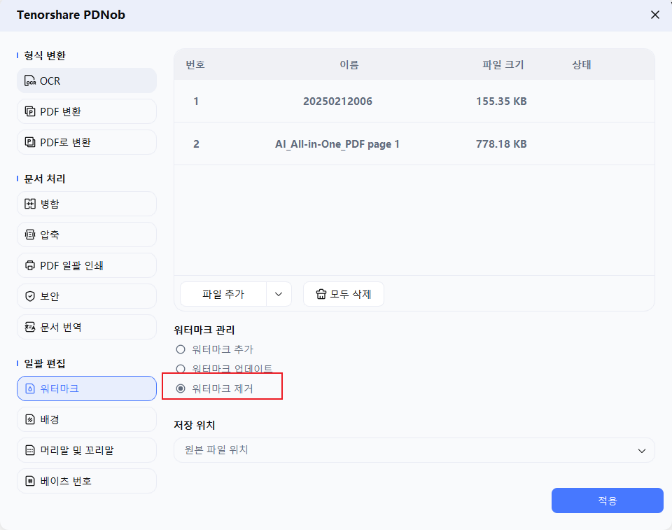Click the 모두 삭제 button
This screenshot has height=530, width=672.
[x=344, y=294]
